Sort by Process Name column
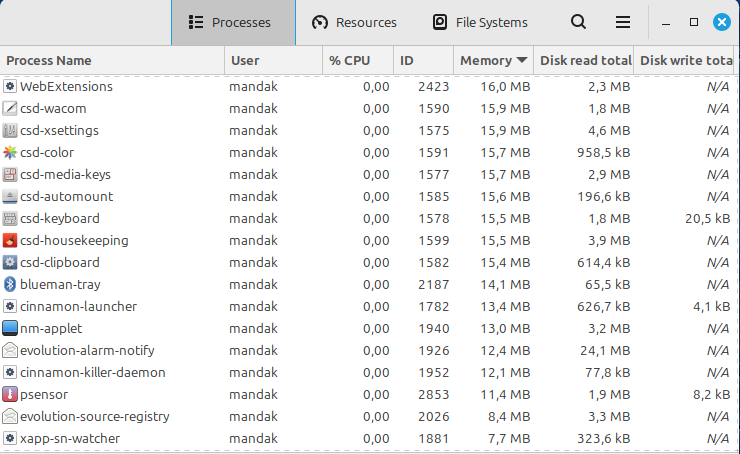 coord(112,60)
